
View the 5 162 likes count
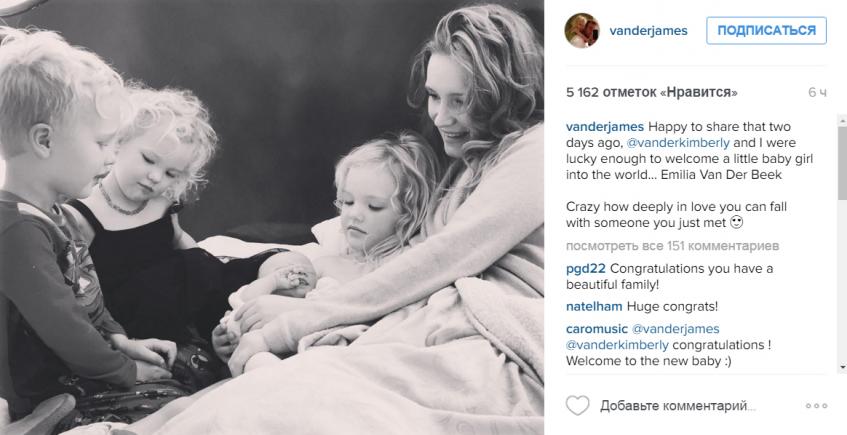pyautogui.click(x=651, y=92)
